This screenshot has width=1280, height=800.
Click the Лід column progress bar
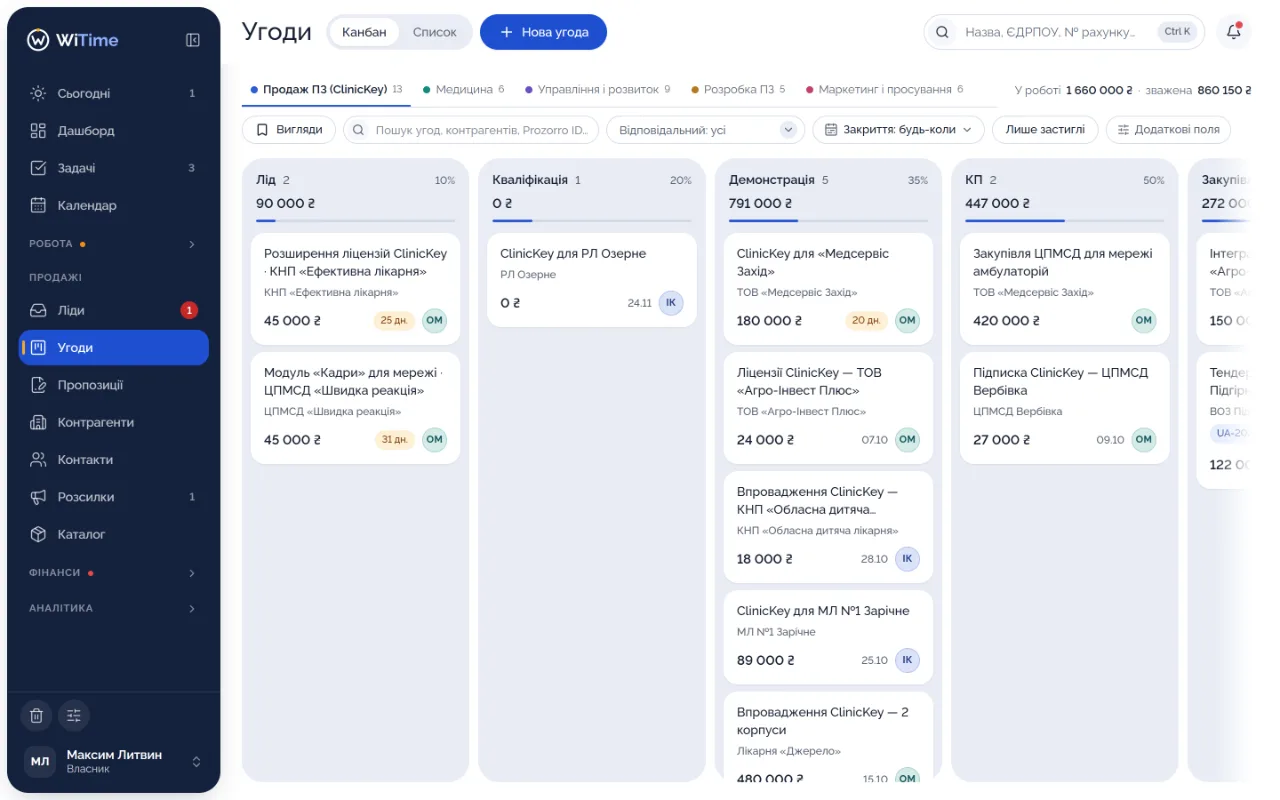tap(355, 220)
